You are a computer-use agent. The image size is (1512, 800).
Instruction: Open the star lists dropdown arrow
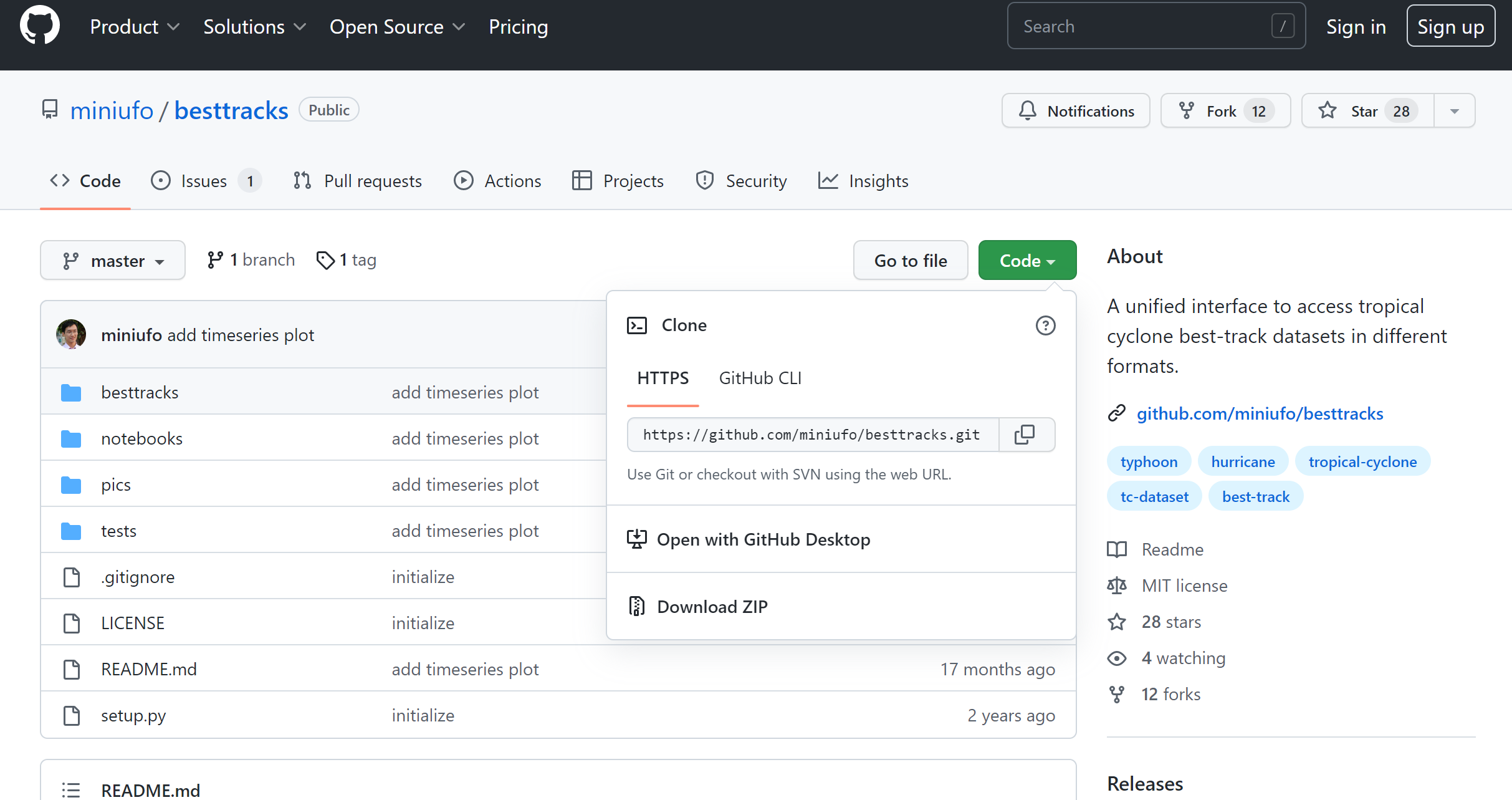tap(1454, 111)
